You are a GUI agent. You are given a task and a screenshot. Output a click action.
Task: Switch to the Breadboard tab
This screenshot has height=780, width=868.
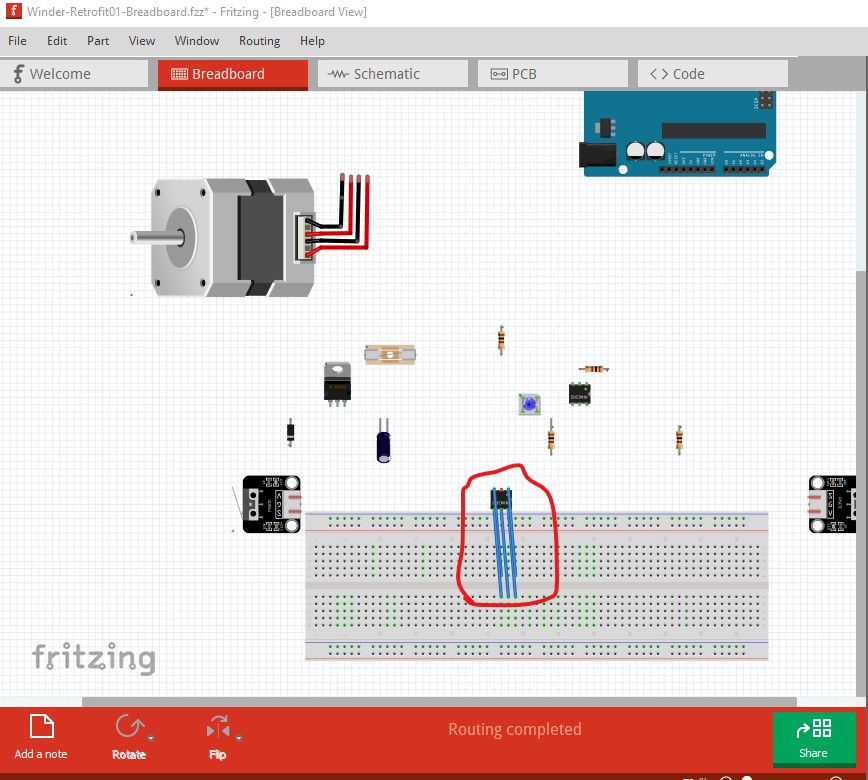pos(232,74)
